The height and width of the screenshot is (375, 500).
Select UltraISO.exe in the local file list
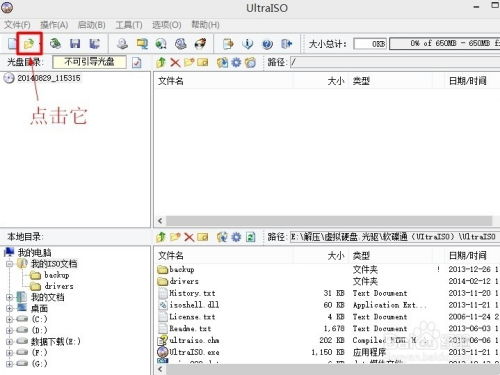pos(194,352)
